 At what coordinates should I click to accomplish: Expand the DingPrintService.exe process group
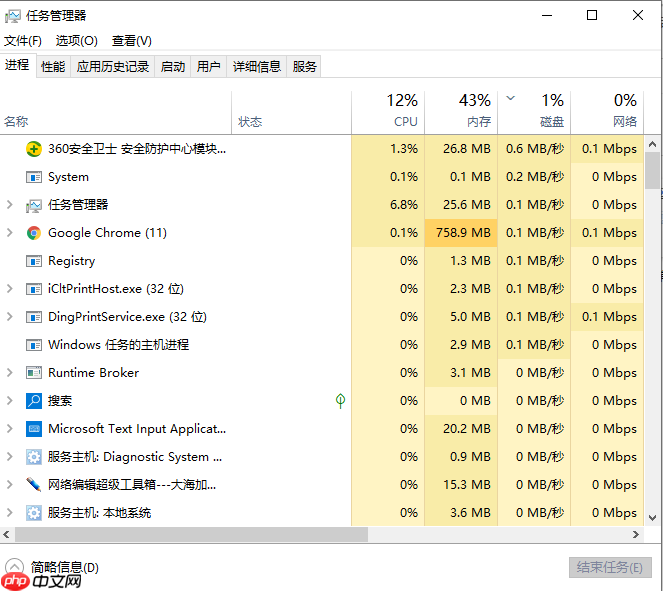click(x=9, y=316)
